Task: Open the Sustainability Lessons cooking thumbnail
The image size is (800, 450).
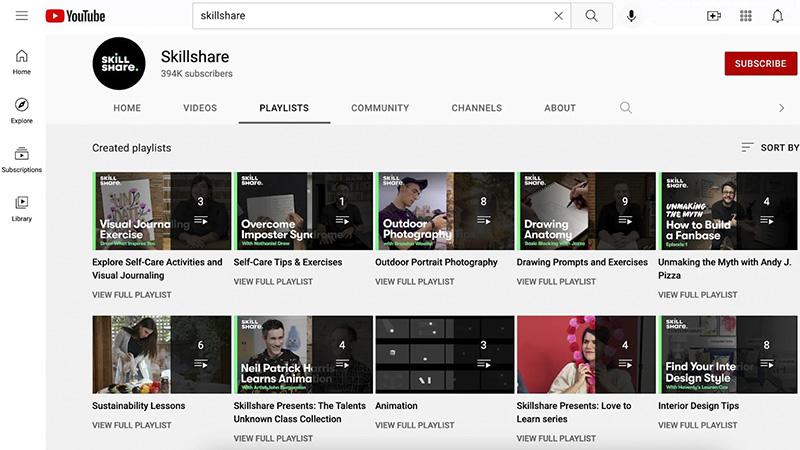Action: pos(162,355)
